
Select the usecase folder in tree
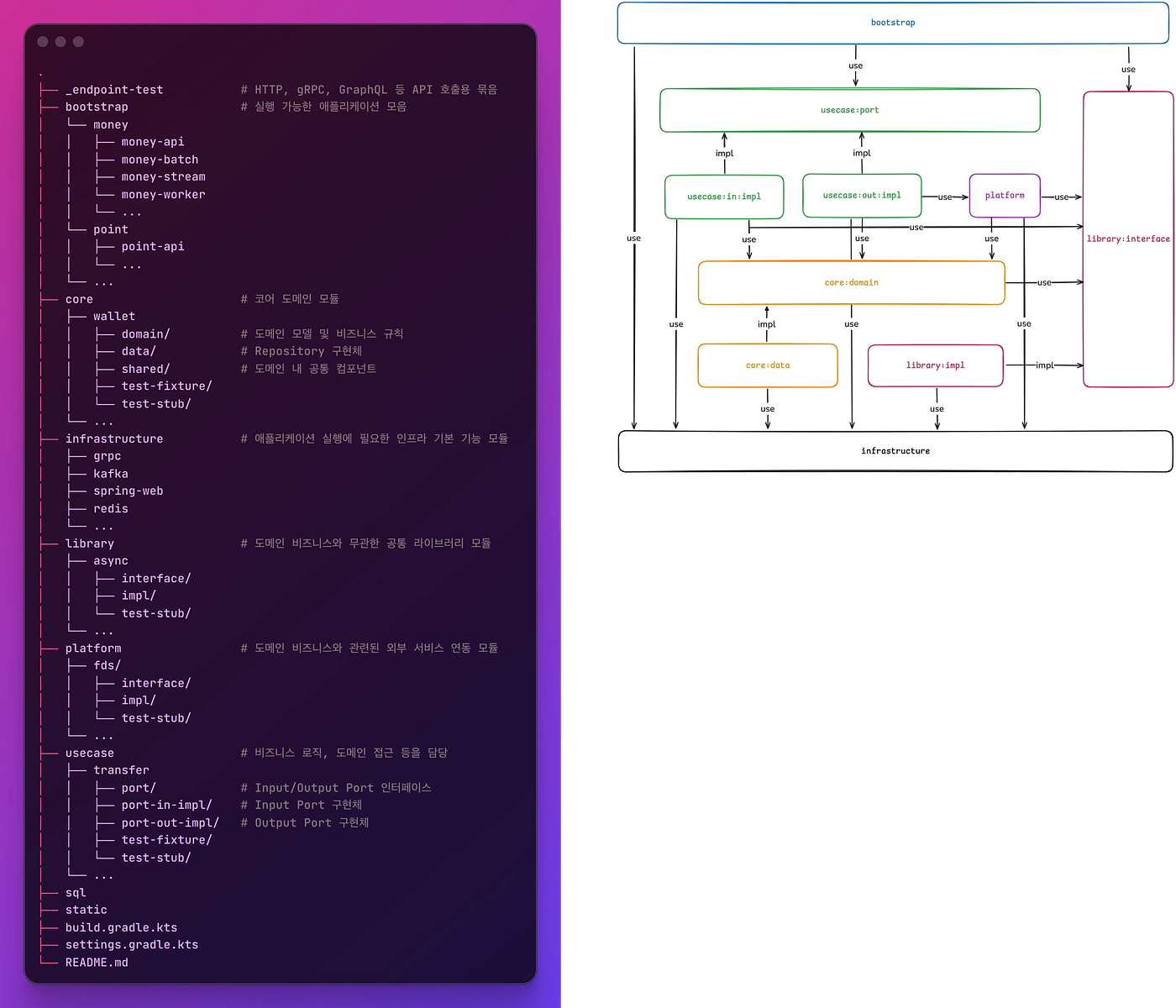(90, 753)
